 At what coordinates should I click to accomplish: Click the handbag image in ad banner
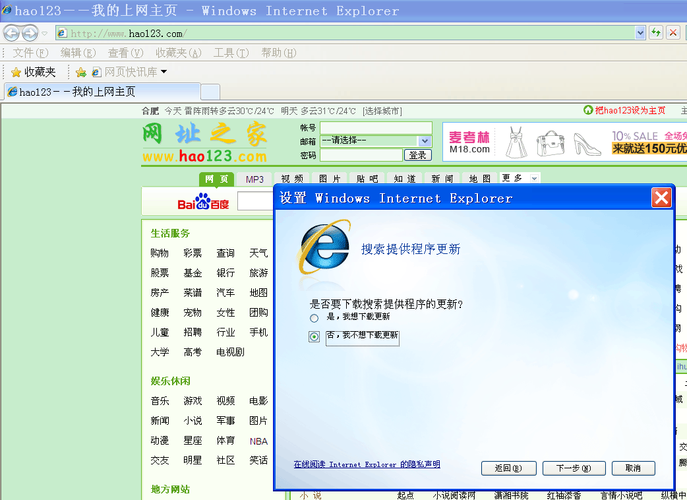click(551, 142)
